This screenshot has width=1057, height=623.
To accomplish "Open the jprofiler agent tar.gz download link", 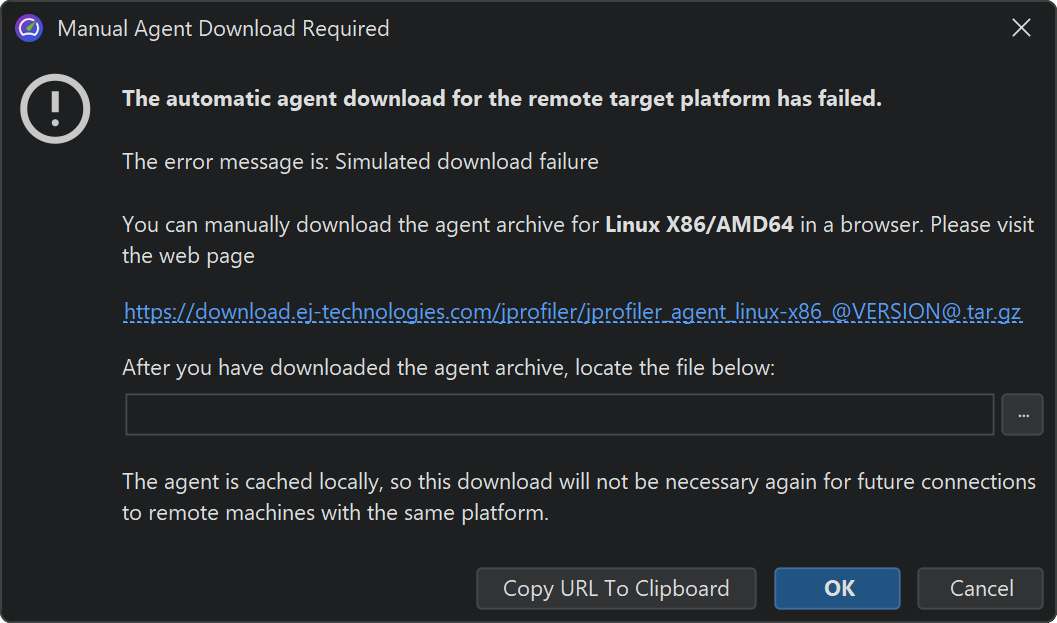I will (572, 312).
